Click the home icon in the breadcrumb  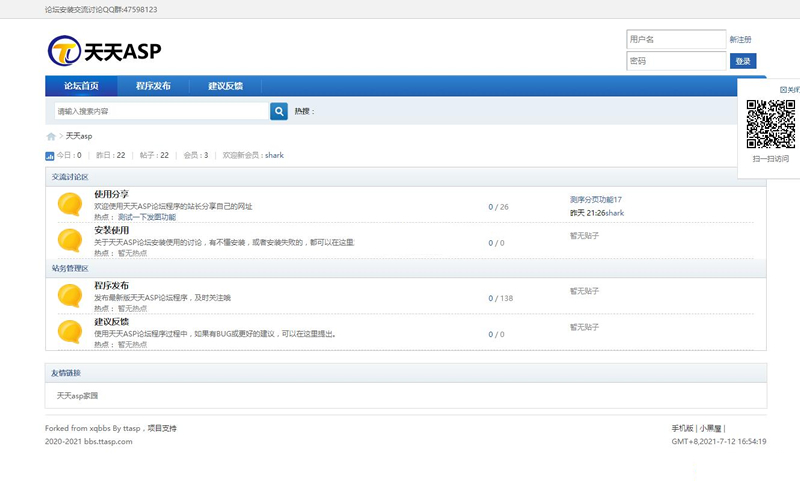tap(51, 136)
